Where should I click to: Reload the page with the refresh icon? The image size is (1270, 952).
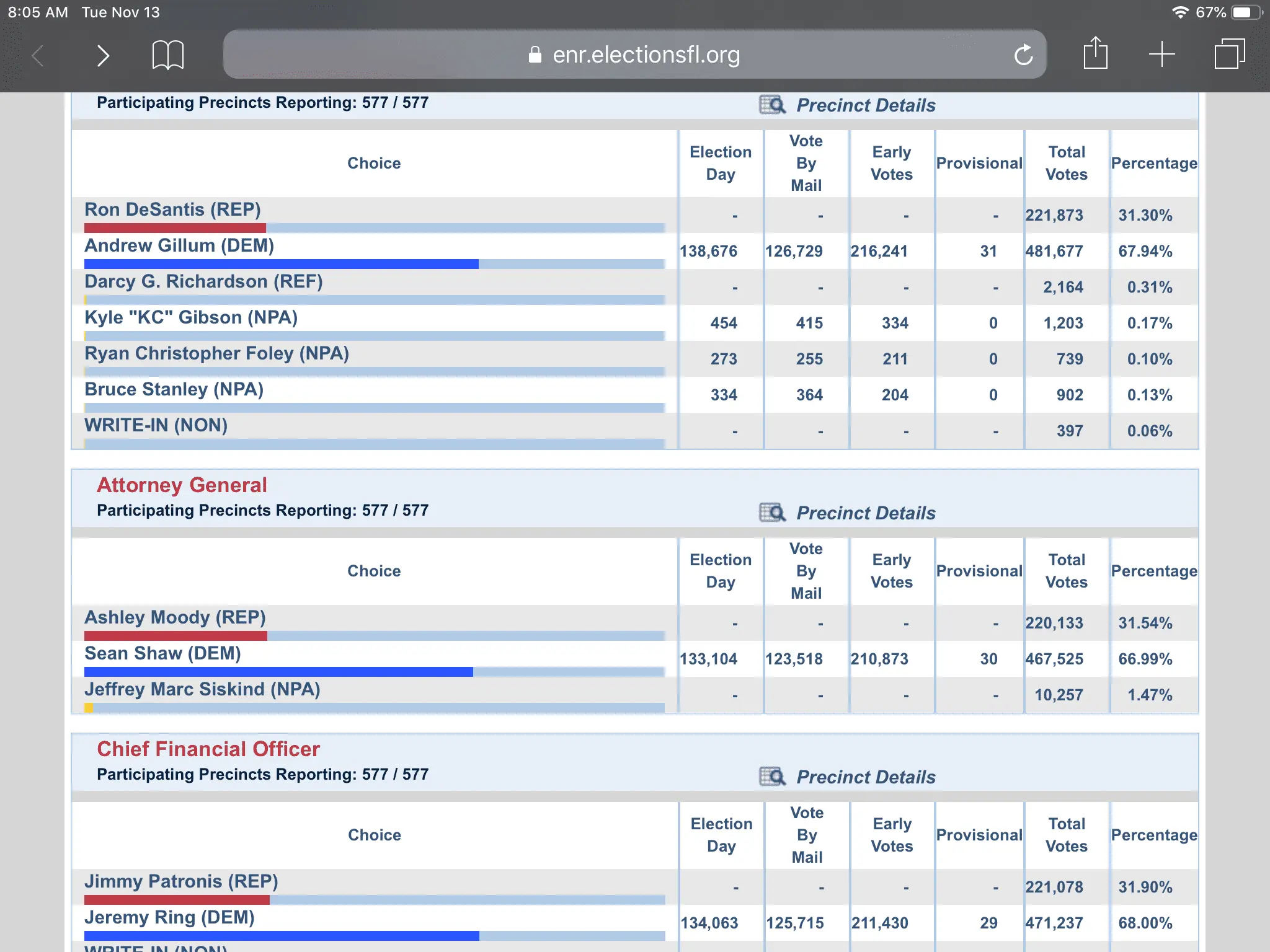1023,55
